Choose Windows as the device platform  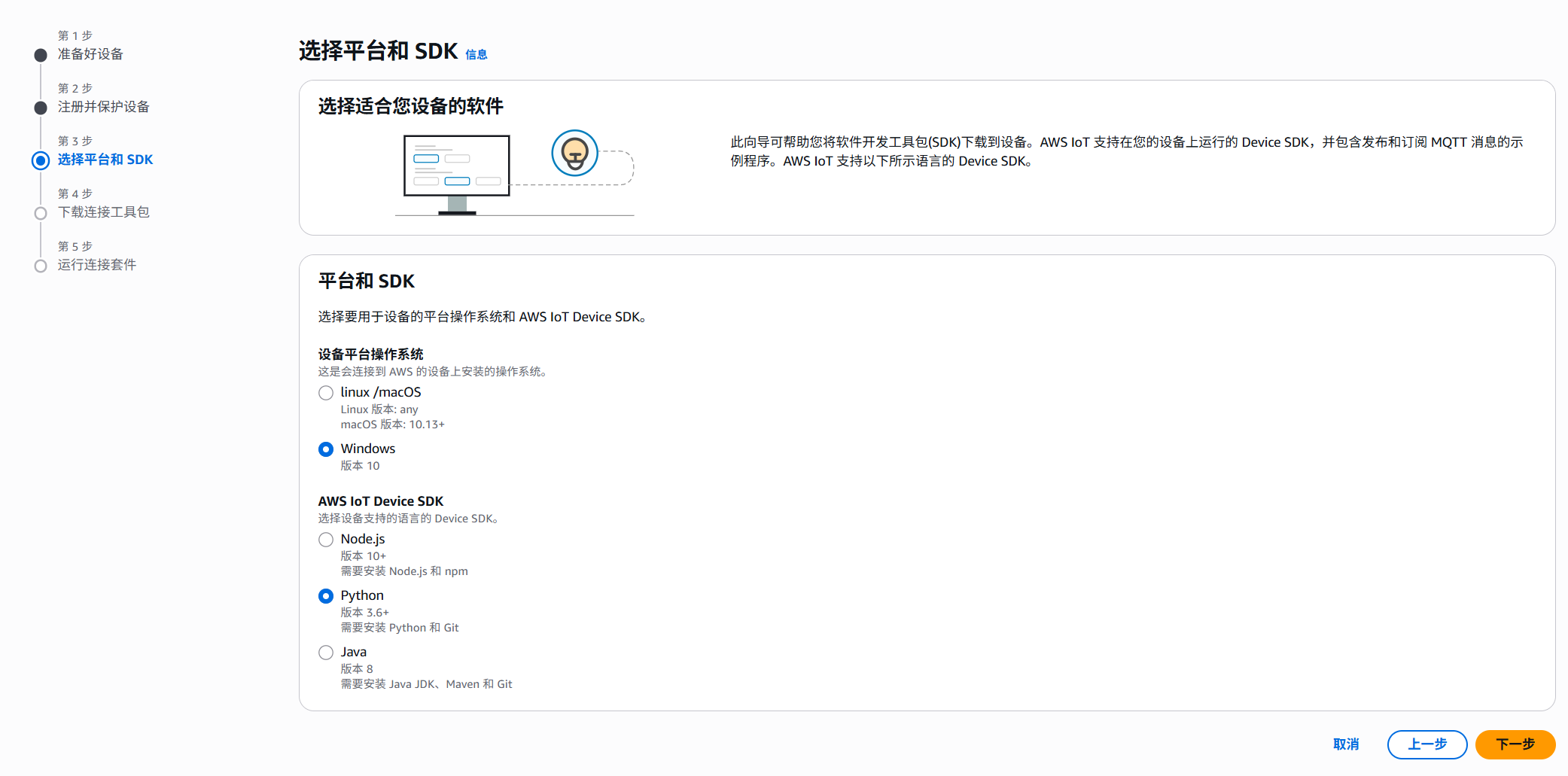point(326,449)
